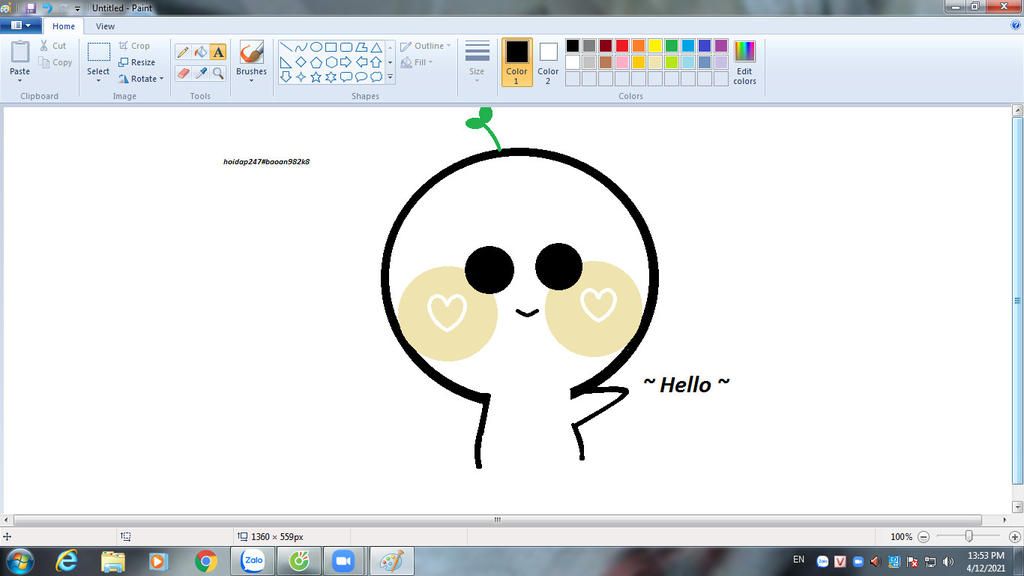Select the Oval callout shape
Viewport: 1024px width, 576px height.
(361, 77)
